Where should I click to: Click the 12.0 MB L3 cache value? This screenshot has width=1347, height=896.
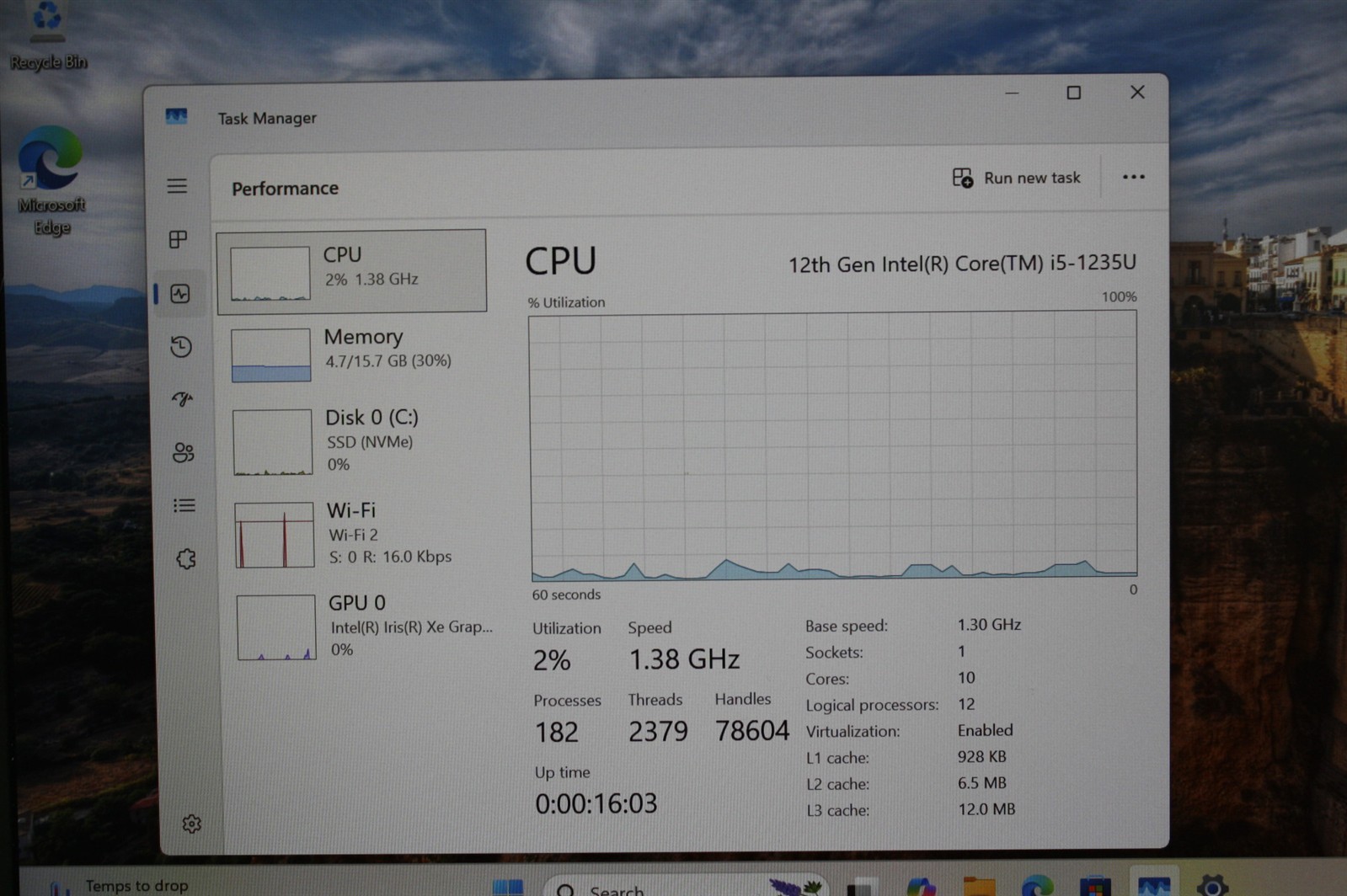click(x=986, y=809)
